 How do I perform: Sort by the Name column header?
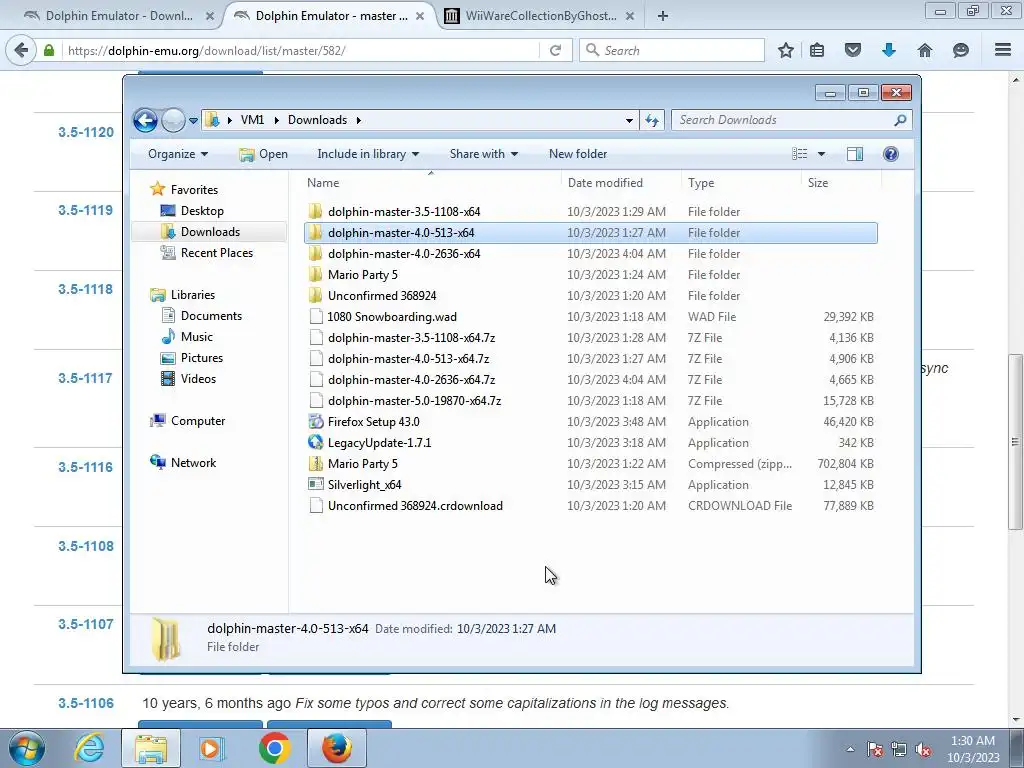[x=431, y=183]
